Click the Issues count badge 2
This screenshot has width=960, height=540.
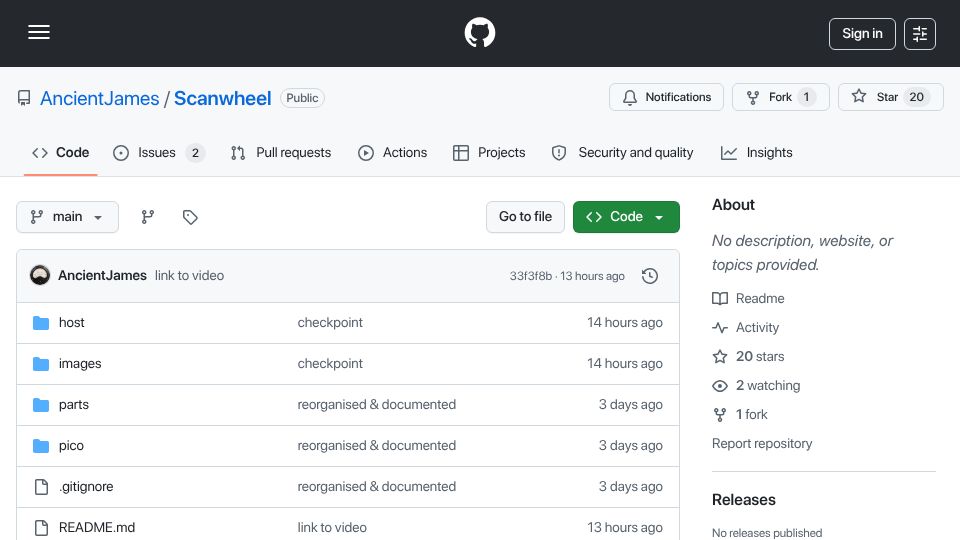(x=195, y=152)
